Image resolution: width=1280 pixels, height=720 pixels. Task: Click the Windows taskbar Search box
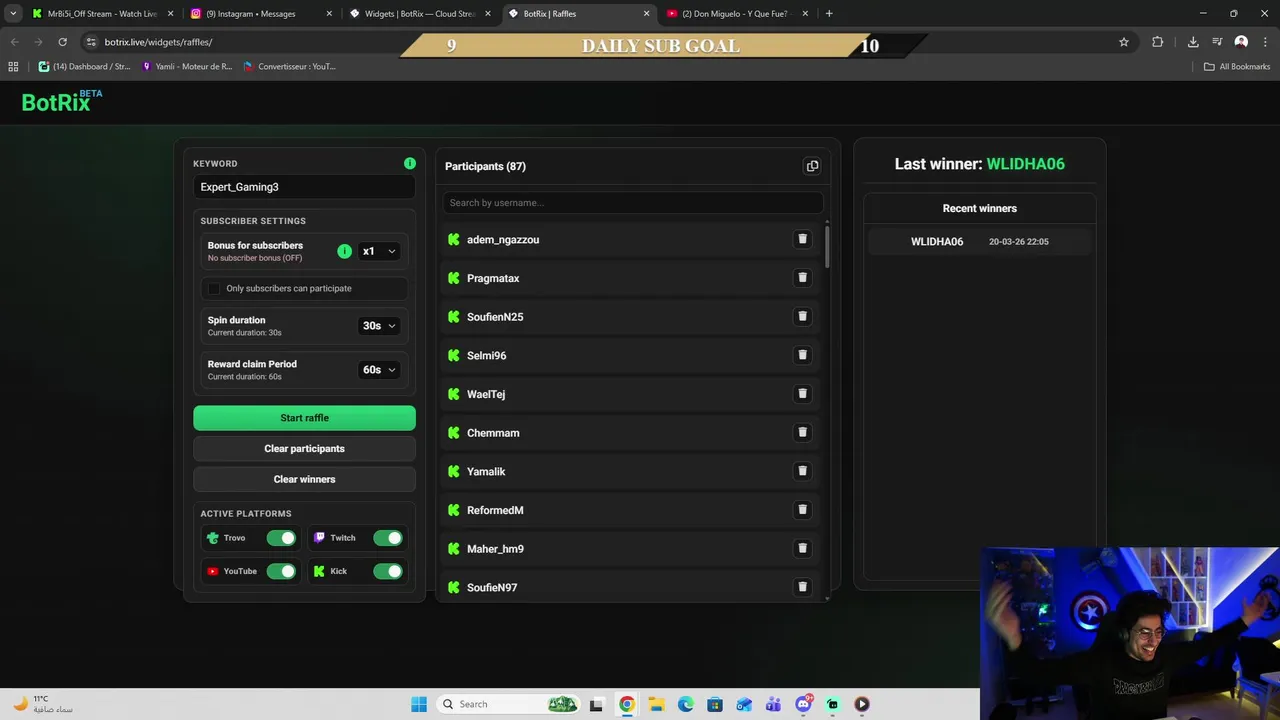[x=508, y=704]
